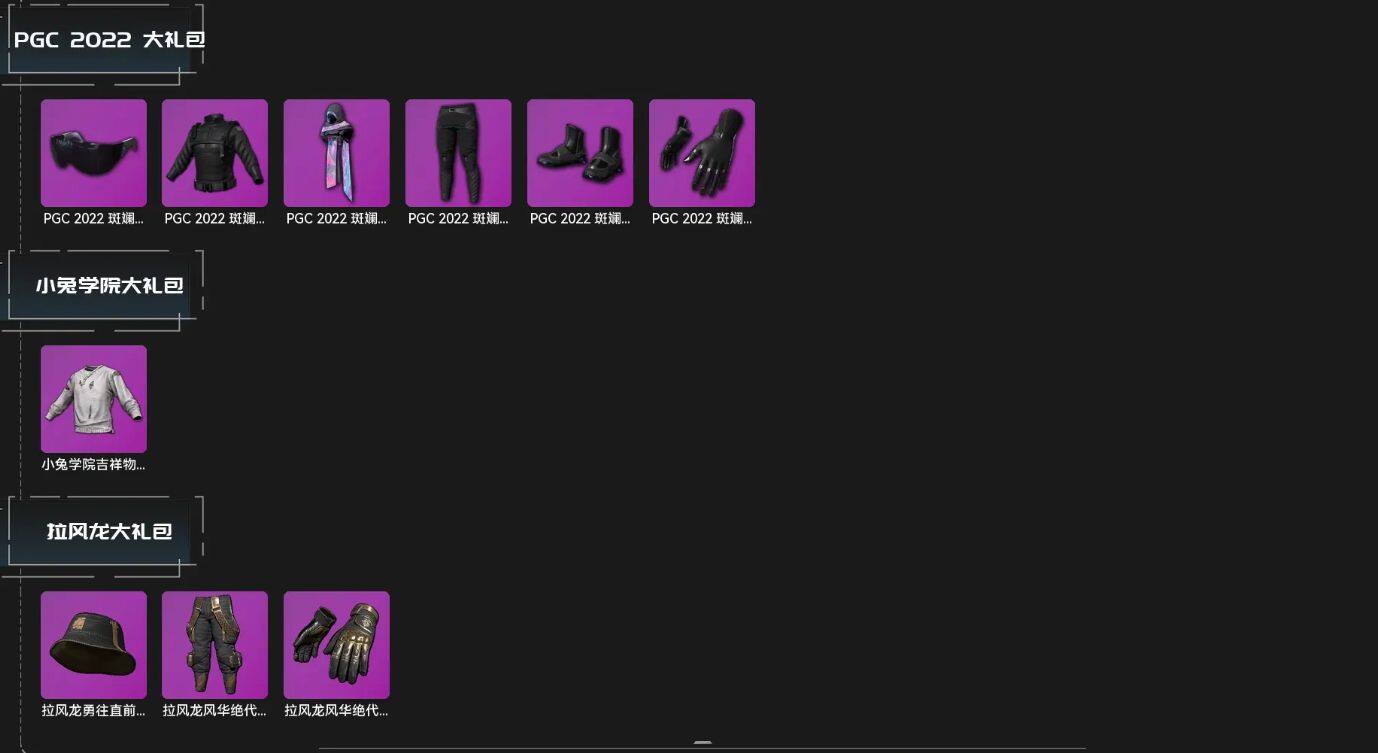Click the 小兔学院吉祥物... label
This screenshot has width=1378, height=753.
[94, 465]
